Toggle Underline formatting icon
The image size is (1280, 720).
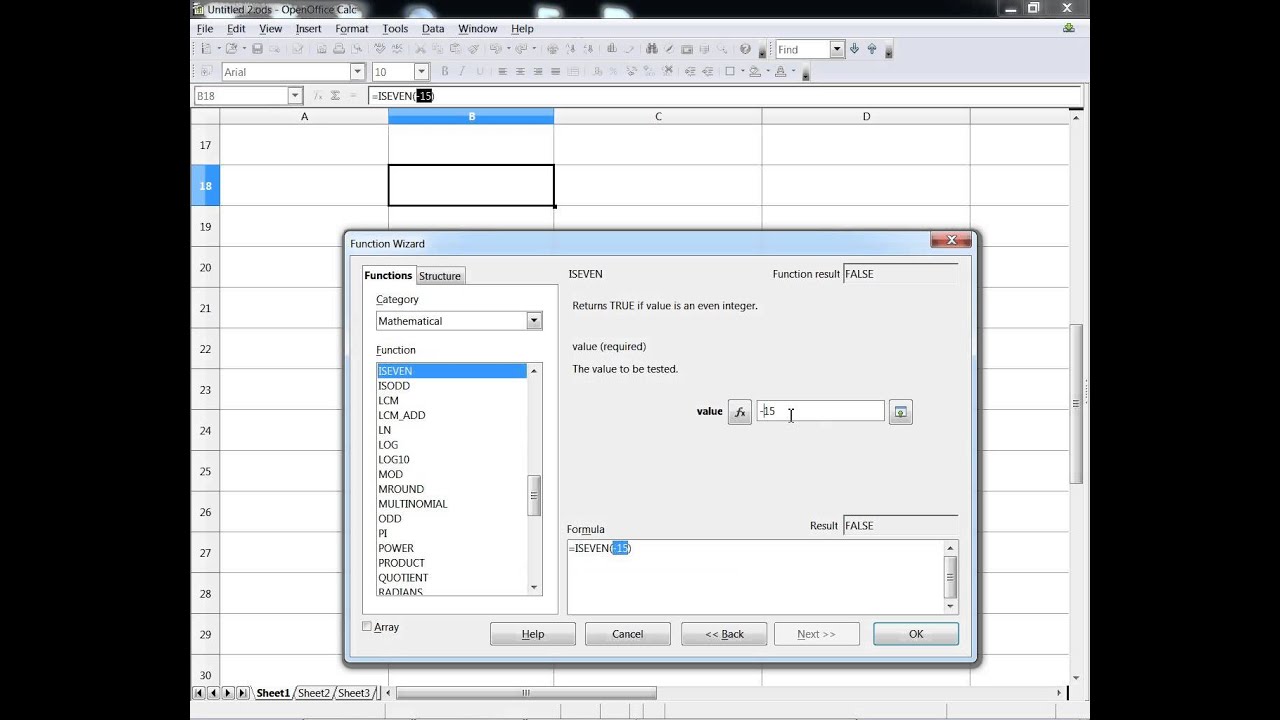coord(480,71)
